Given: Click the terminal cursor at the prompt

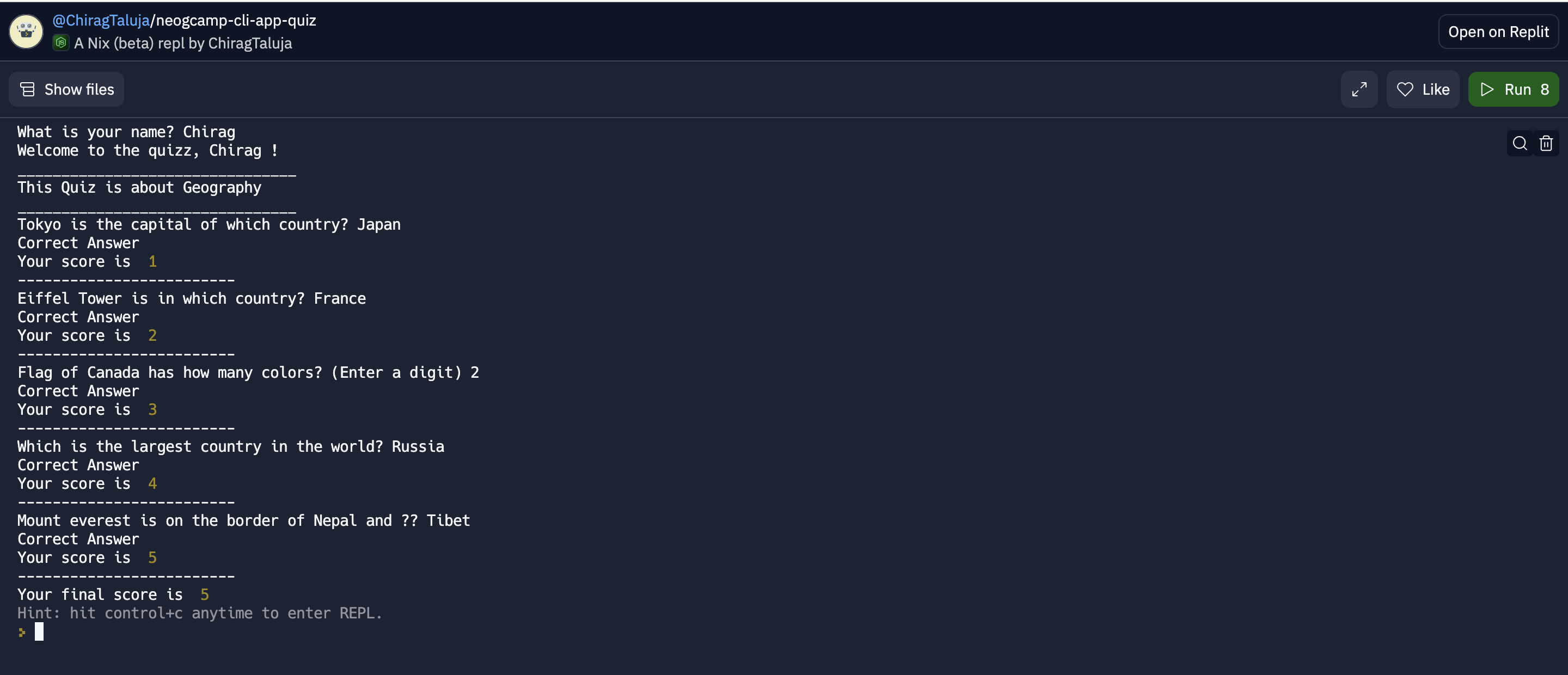Looking at the screenshot, I should point(40,632).
